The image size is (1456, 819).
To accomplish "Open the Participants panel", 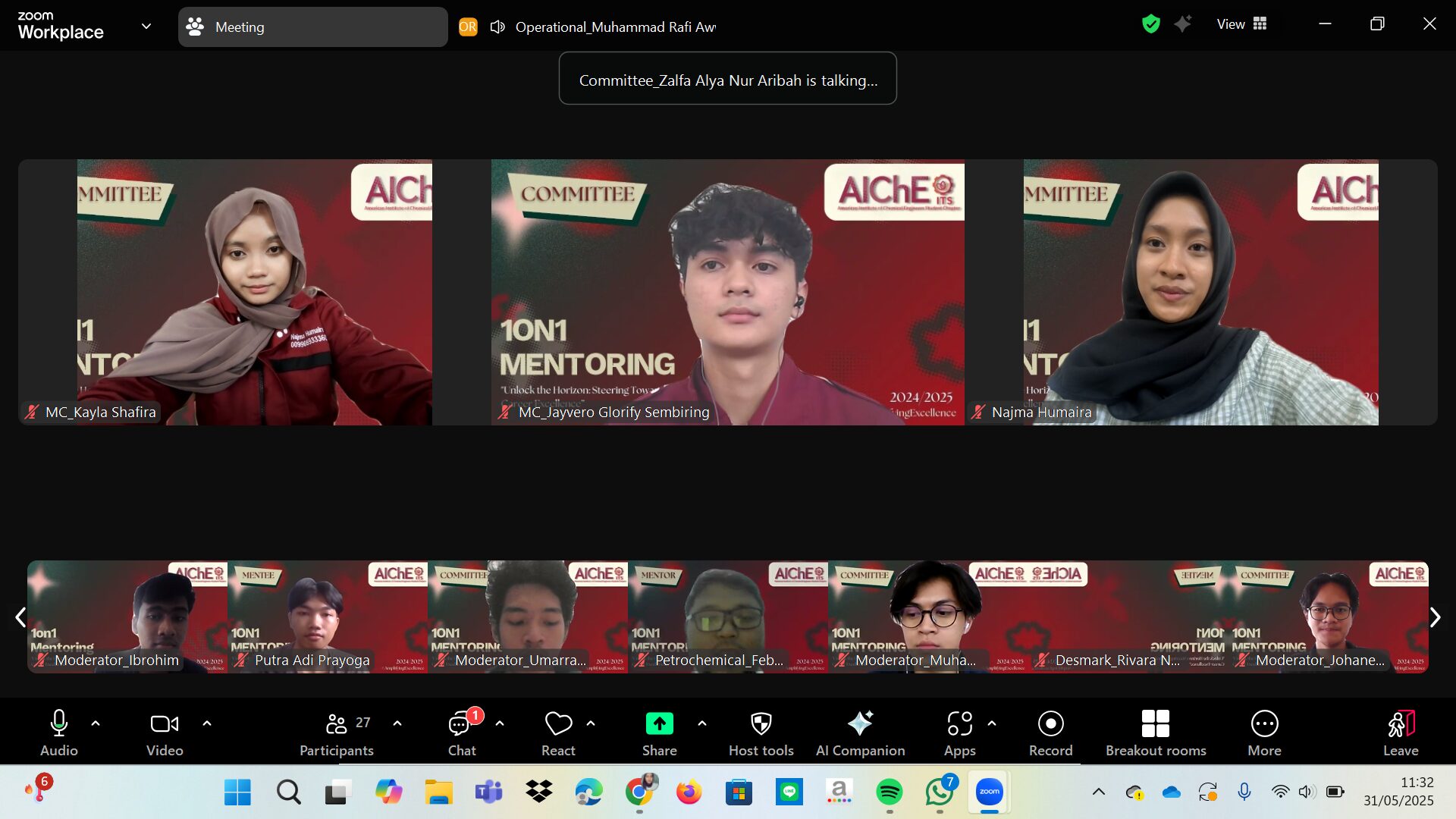I will point(336,733).
